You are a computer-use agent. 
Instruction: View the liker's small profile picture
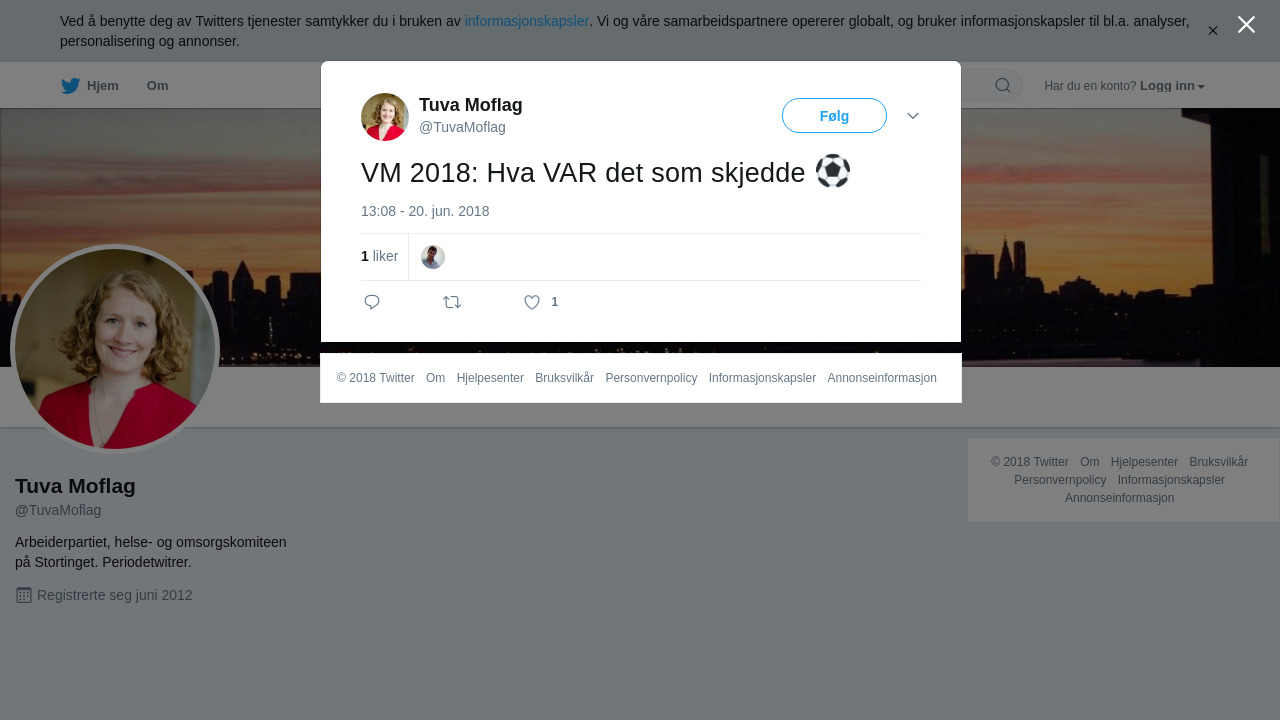click(x=433, y=257)
